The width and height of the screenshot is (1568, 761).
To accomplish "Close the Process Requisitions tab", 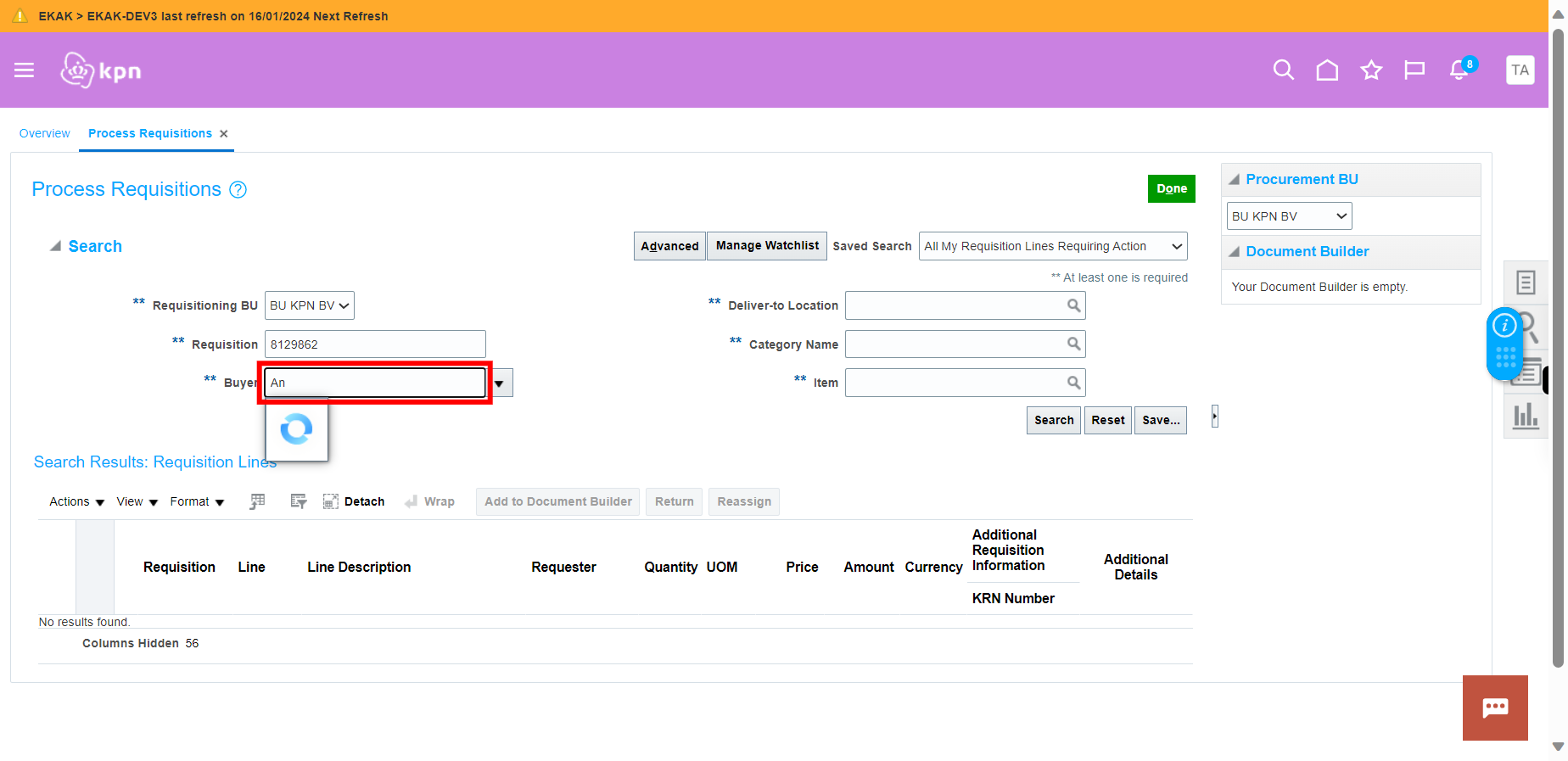I will [x=224, y=134].
